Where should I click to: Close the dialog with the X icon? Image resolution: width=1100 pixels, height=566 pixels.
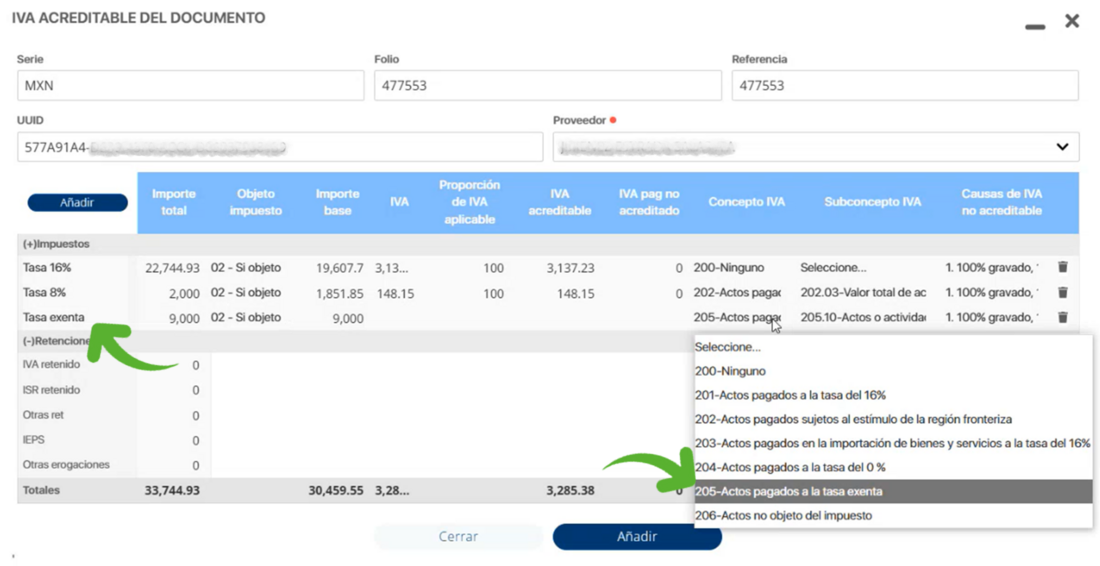click(1072, 21)
